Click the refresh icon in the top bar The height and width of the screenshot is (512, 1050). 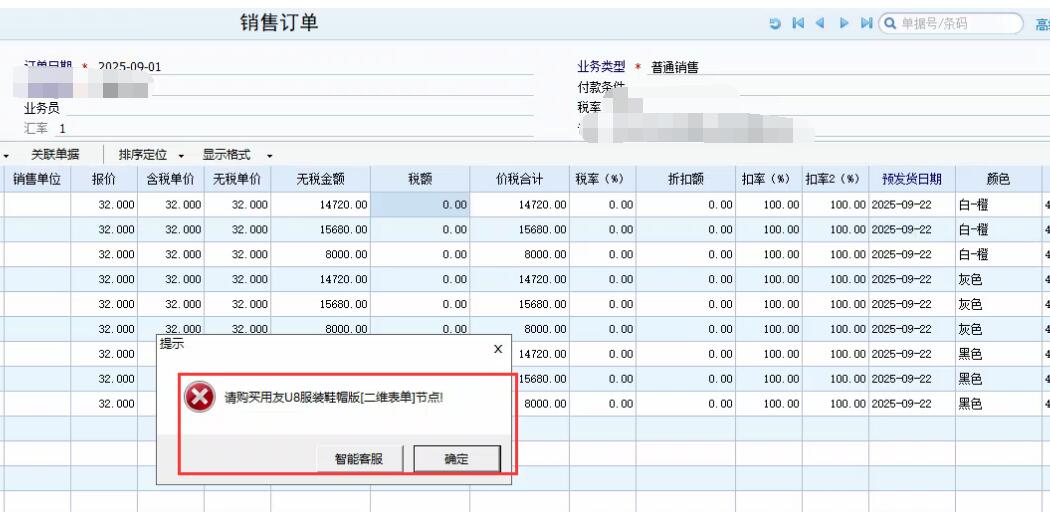[x=775, y=23]
